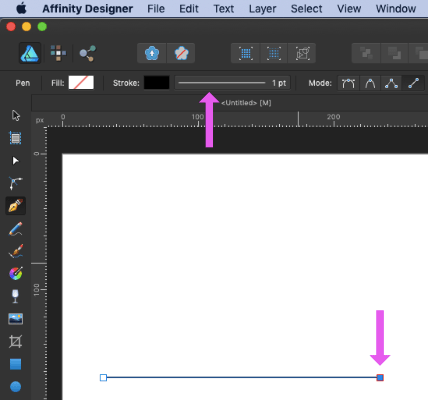This screenshot has height=400, width=428.
Task: Choose Pen Mode polygon option
Action: 391,83
